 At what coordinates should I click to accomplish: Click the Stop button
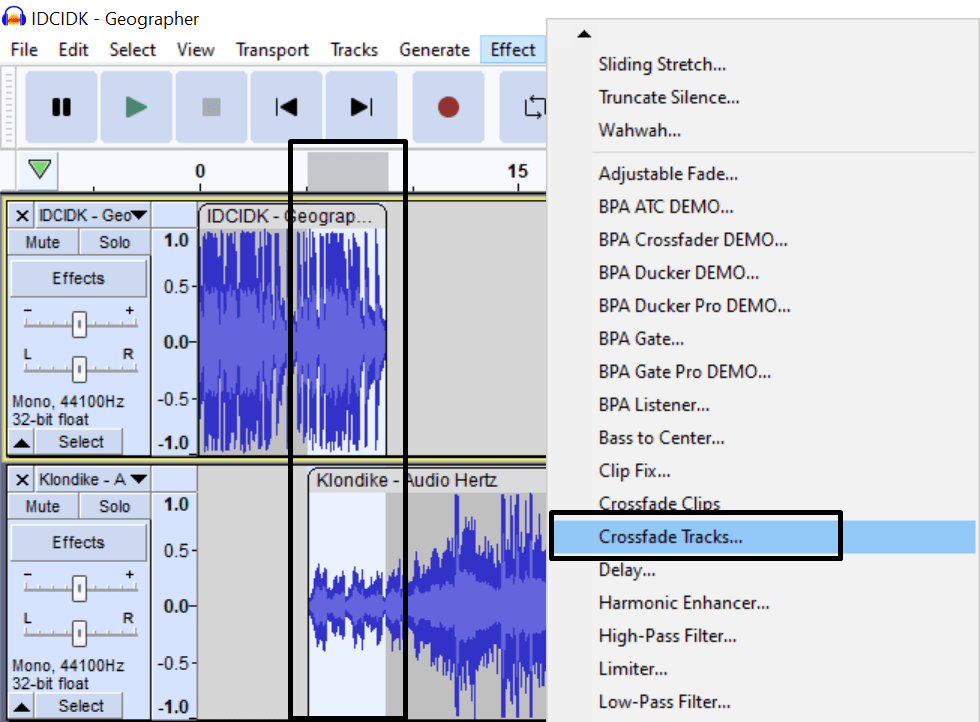coord(211,107)
